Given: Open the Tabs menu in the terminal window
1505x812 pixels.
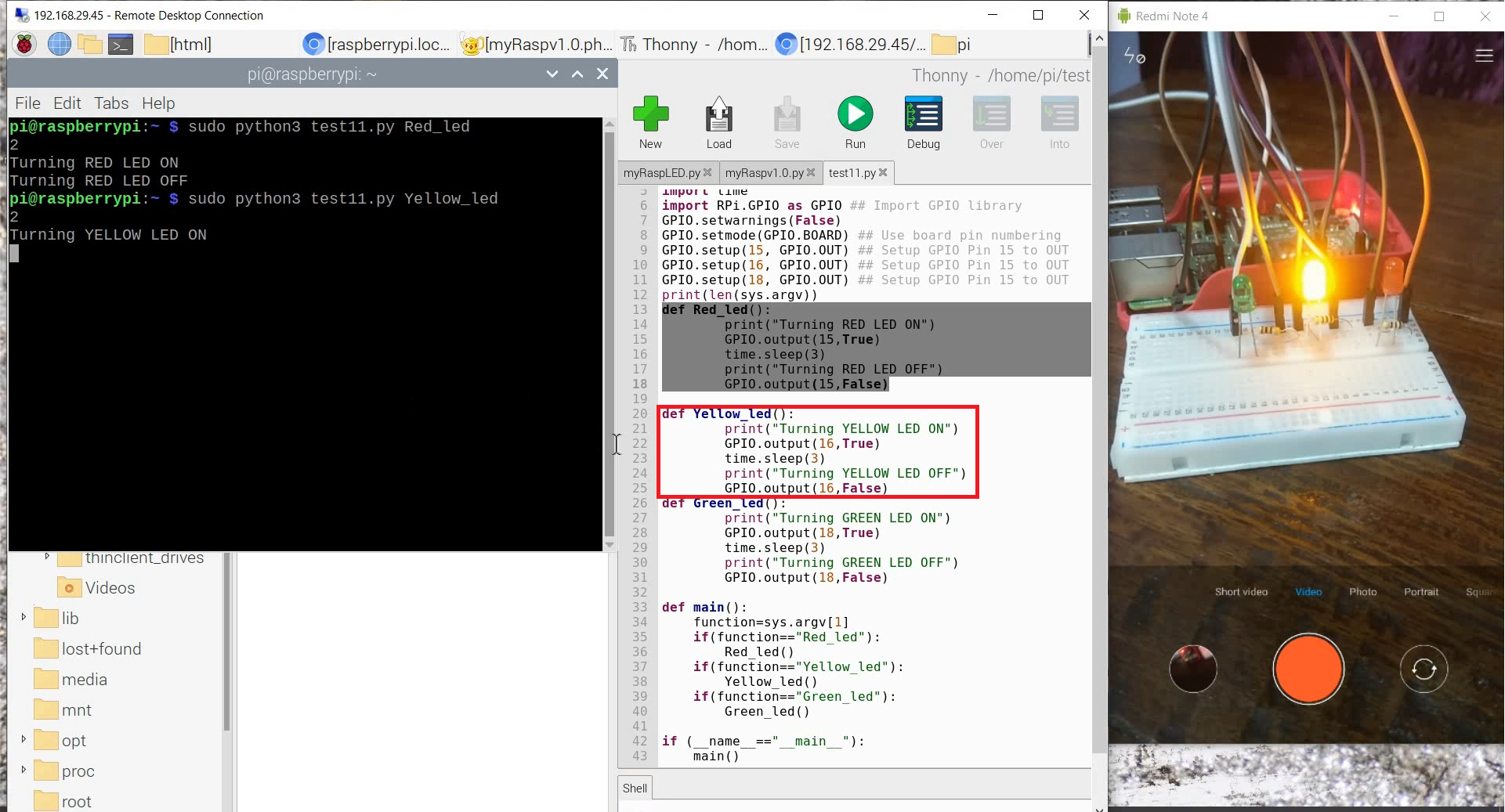Looking at the screenshot, I should click(x=111, y=103).
